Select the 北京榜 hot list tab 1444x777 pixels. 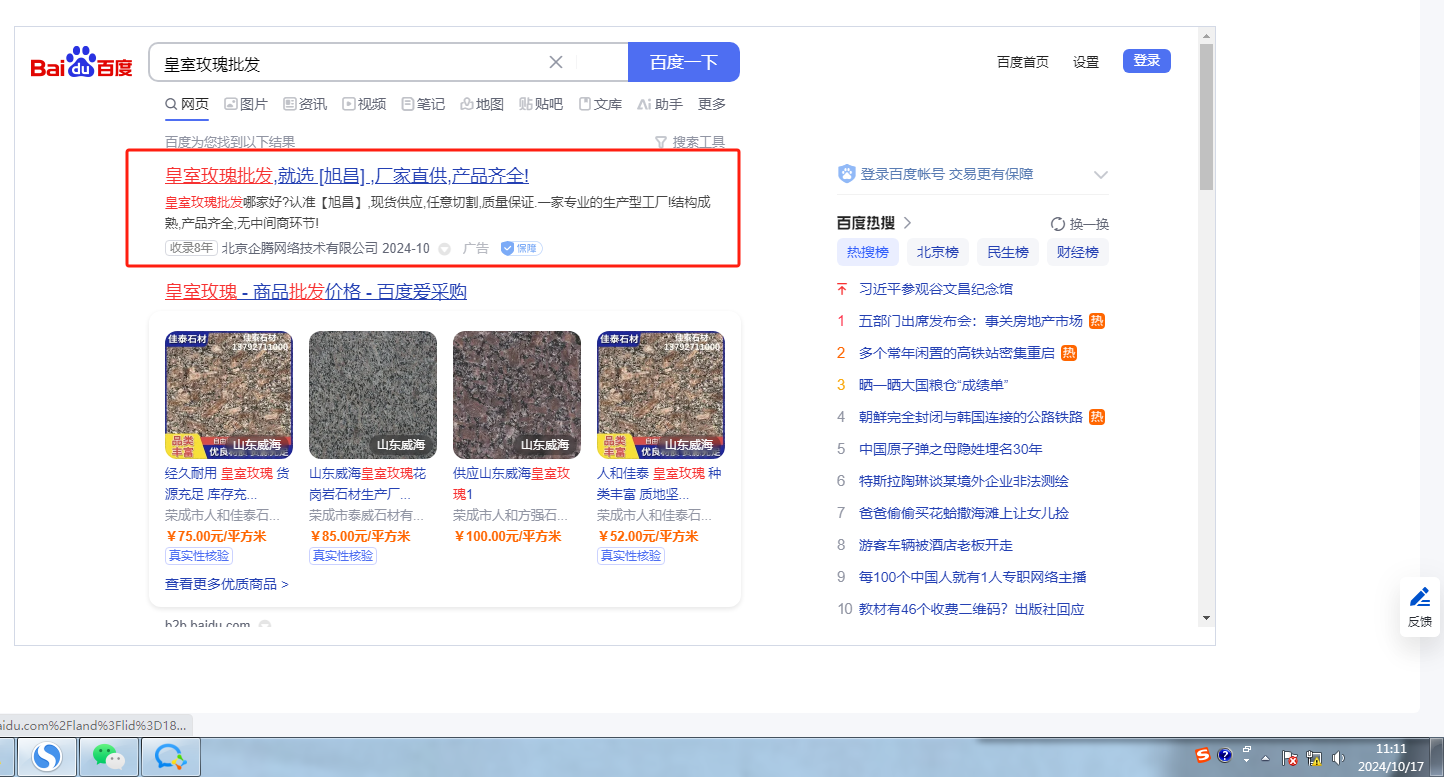click(937, 252)
